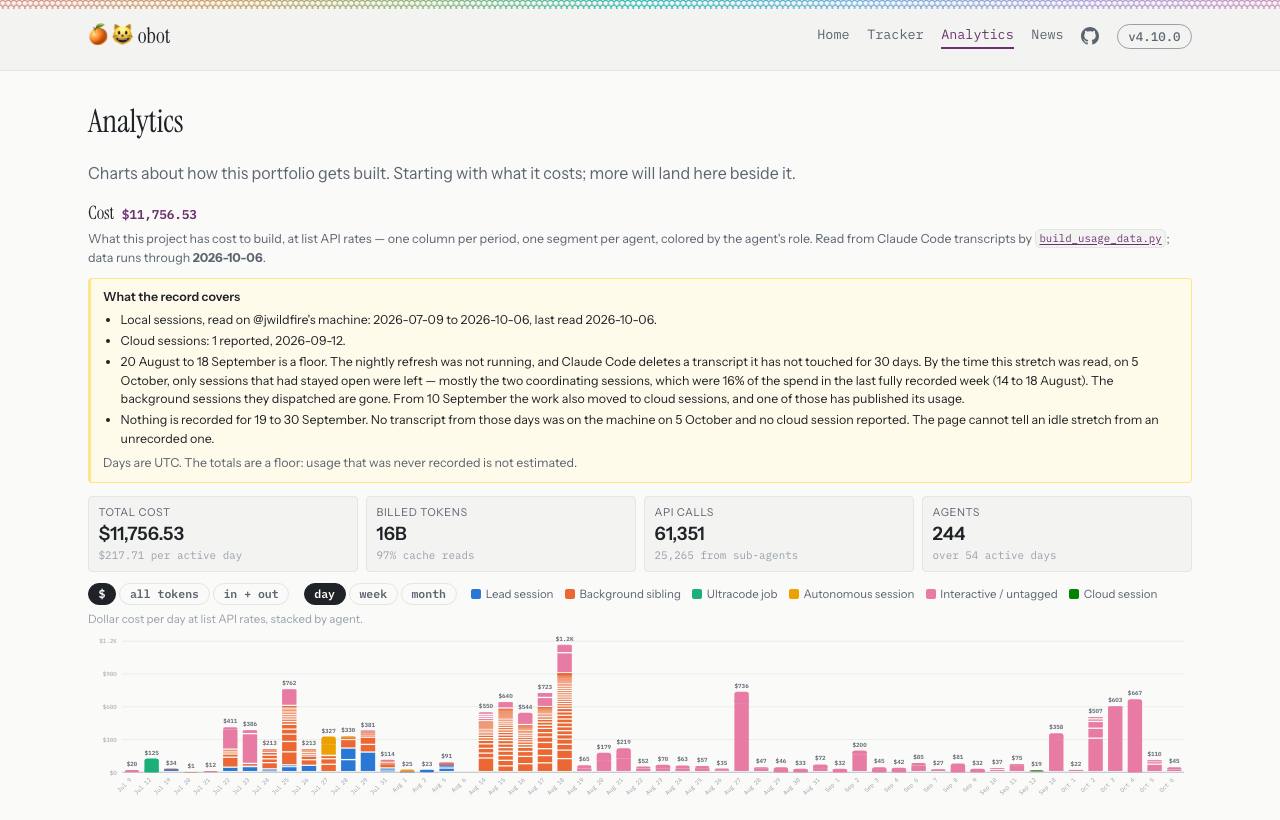Click the Billed Tokens 16B card
The width and height of the screenshot is (1280, 820).
501,534
